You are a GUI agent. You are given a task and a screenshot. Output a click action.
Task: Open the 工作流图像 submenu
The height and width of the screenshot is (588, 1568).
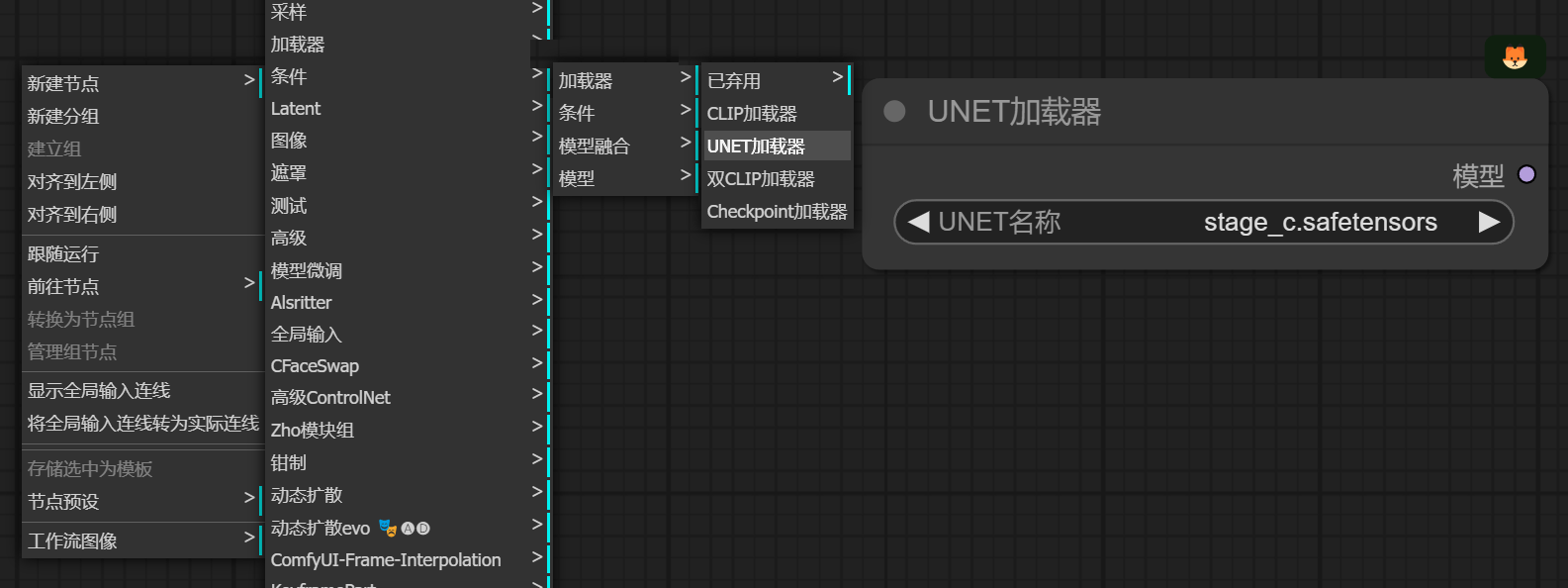click(141, 540)
